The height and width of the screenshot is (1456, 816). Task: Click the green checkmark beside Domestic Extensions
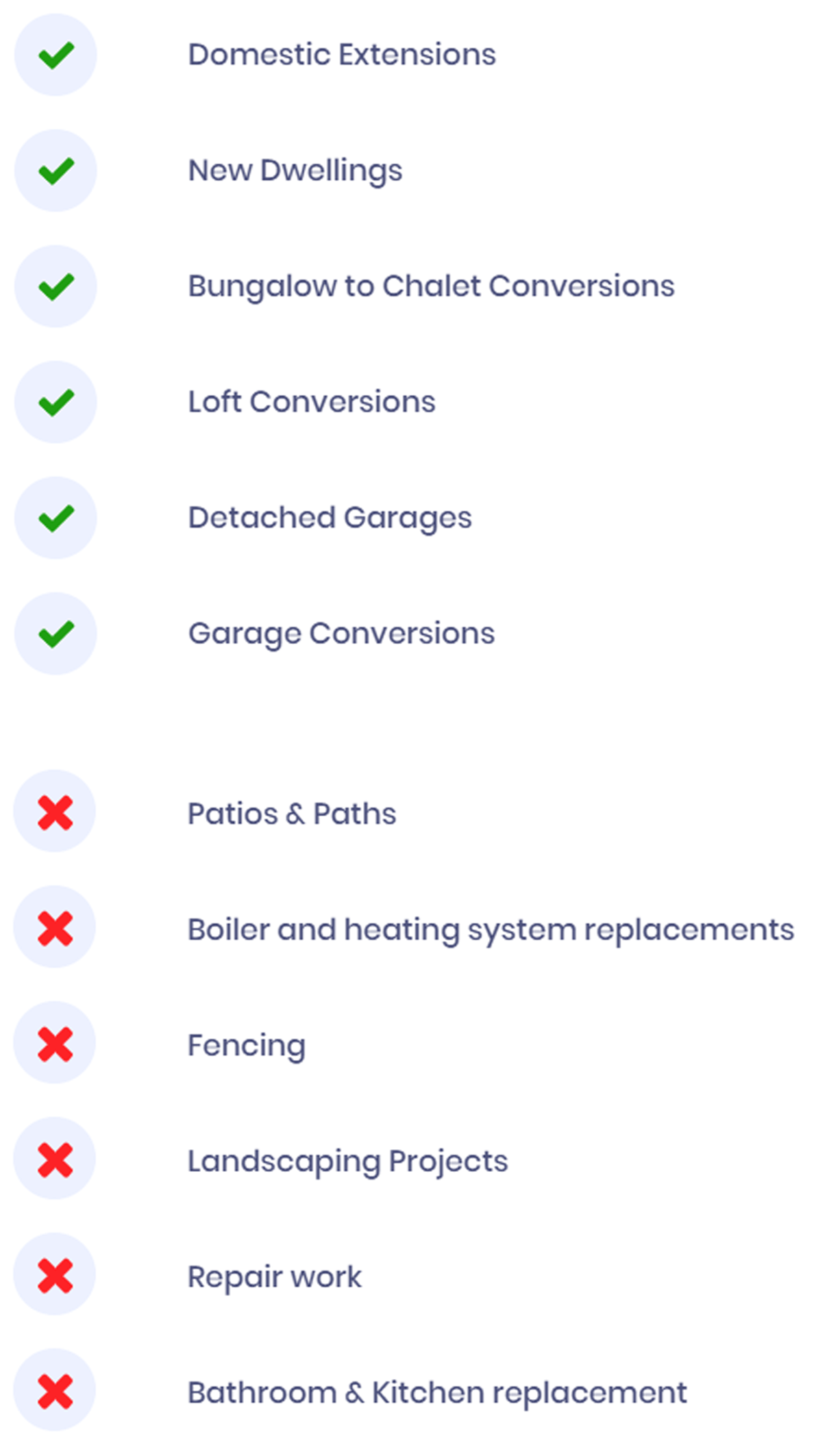pyautogui.click(x=56, y=55)
